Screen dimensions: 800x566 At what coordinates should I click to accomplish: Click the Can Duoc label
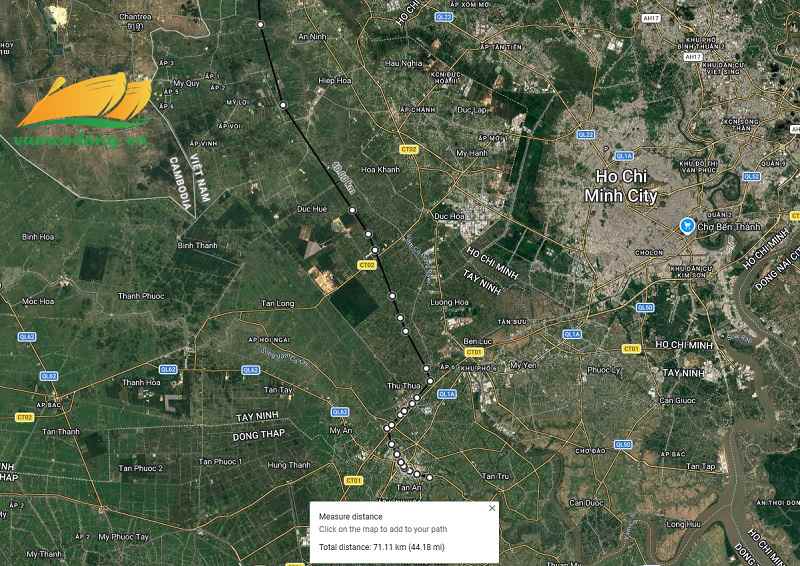(x=587, y=503)
